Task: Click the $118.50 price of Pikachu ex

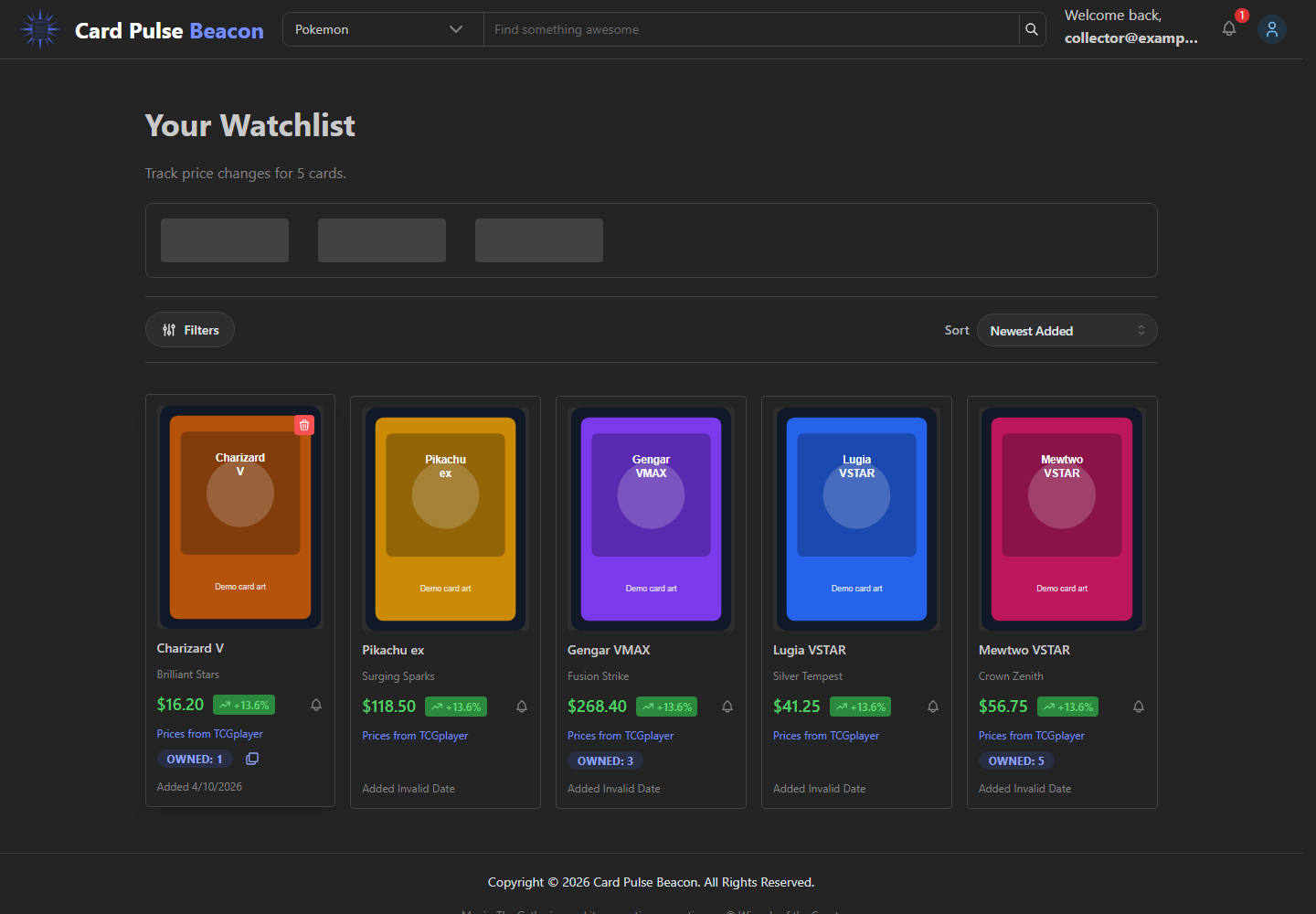Action: (x=389, y=707)
